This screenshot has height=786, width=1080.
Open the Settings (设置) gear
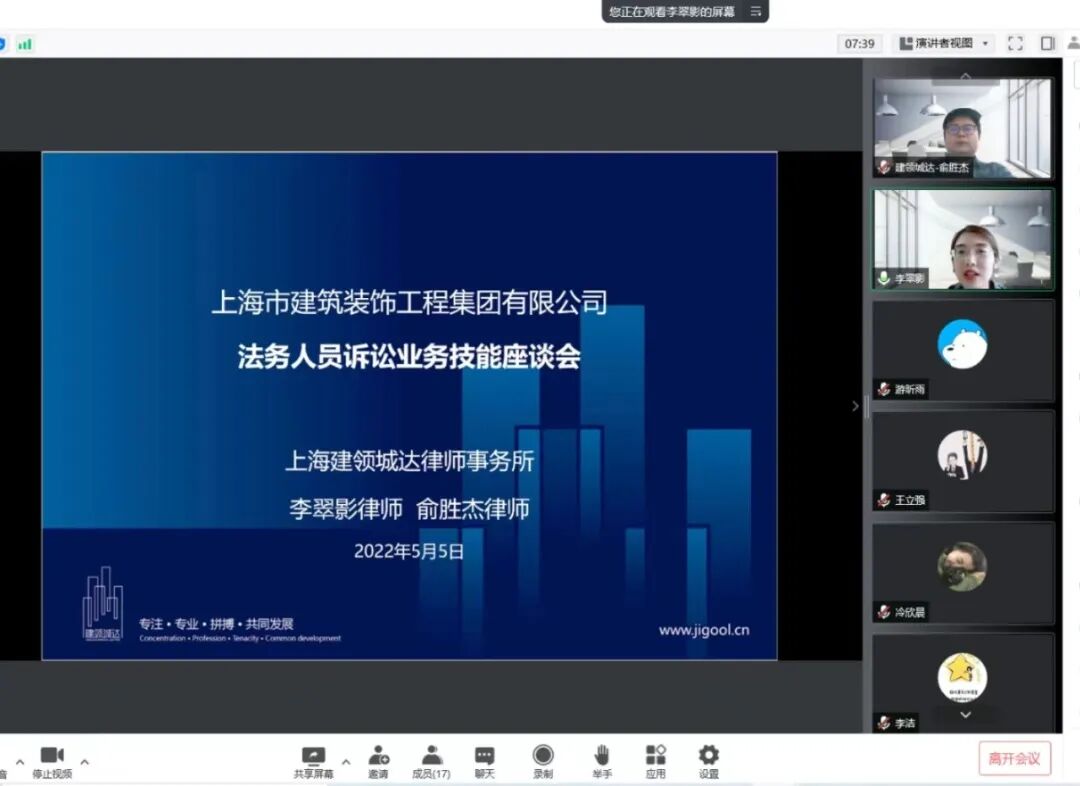click(709, 762)
